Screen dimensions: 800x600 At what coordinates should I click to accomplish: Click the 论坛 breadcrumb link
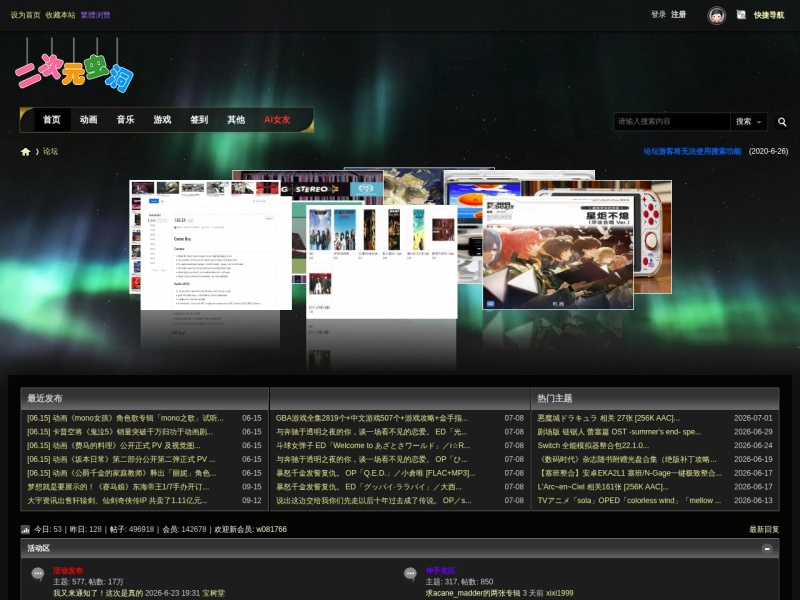[x=50, y=152]
